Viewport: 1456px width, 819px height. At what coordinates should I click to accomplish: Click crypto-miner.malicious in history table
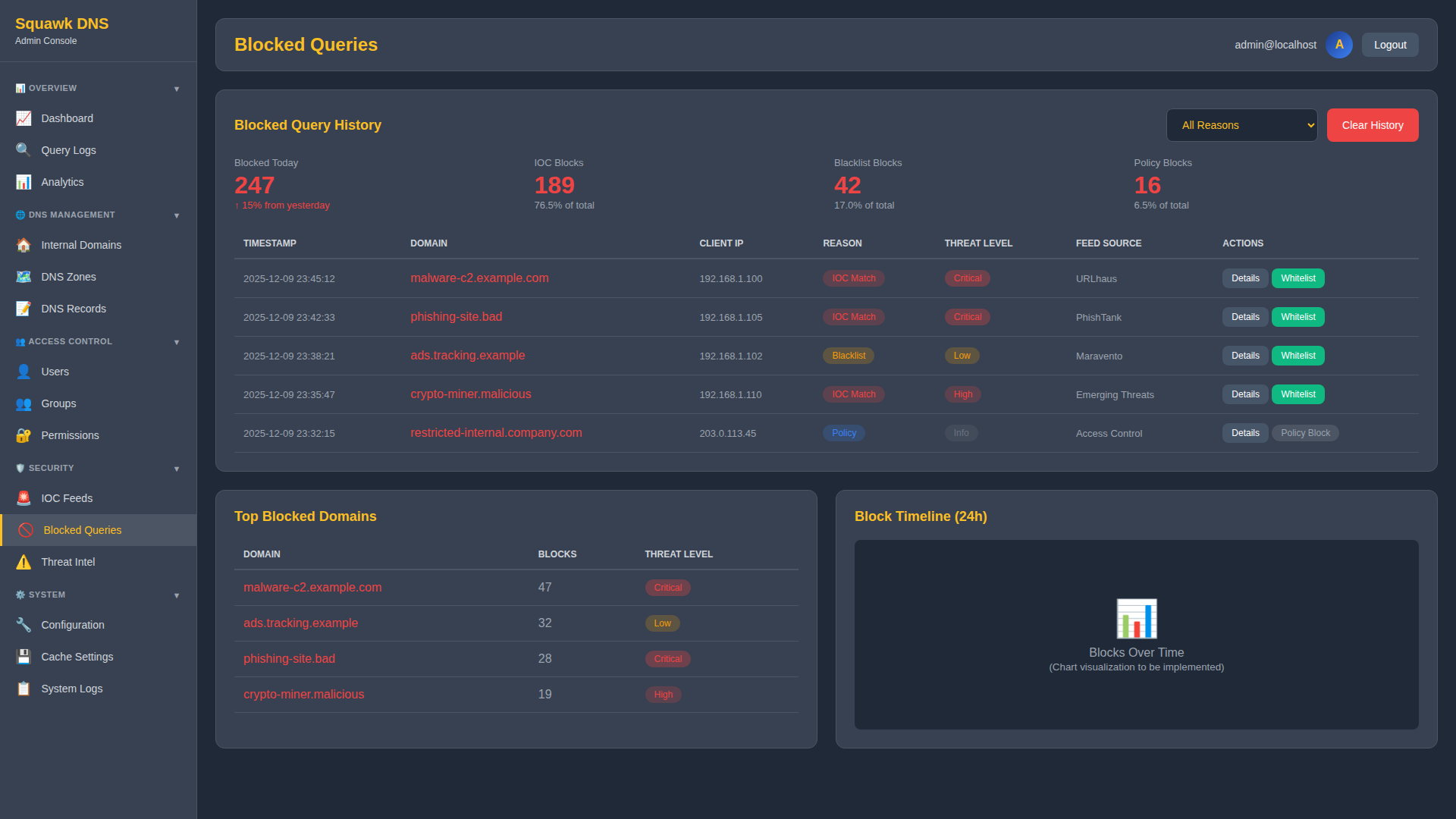471,394
